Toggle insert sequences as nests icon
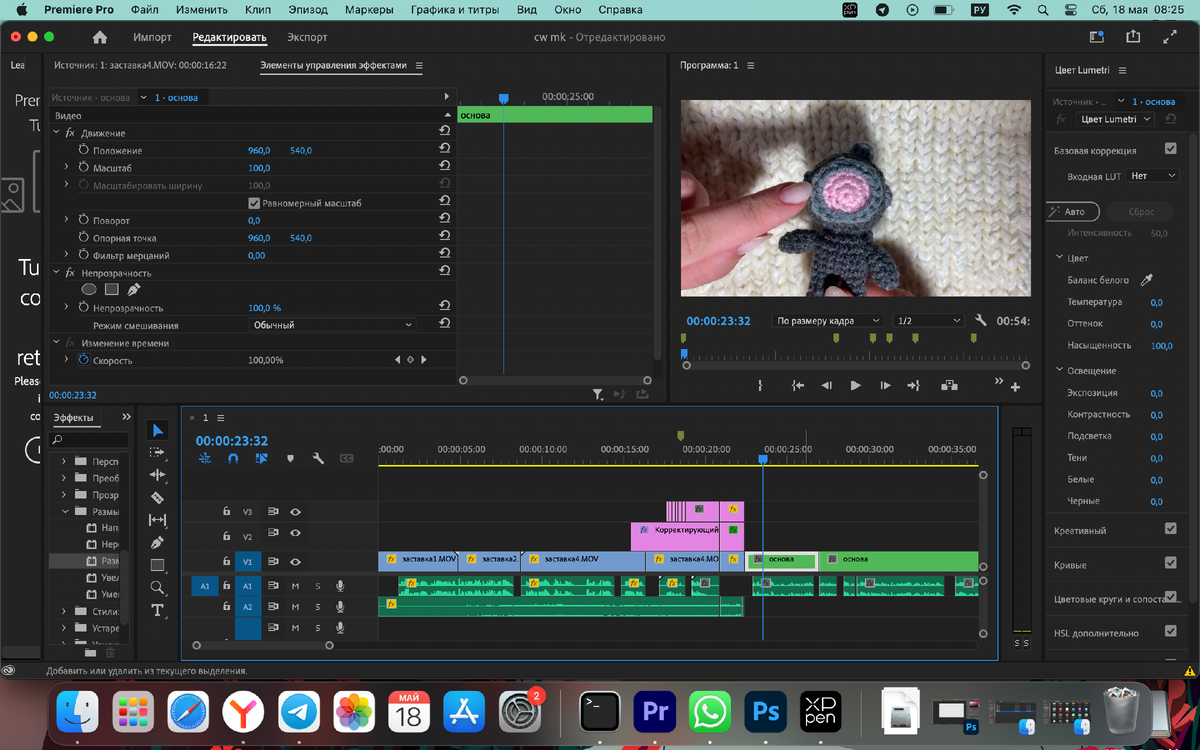Image resolution: width=1200 pixels, height=750 pixels. pos(205,458)
